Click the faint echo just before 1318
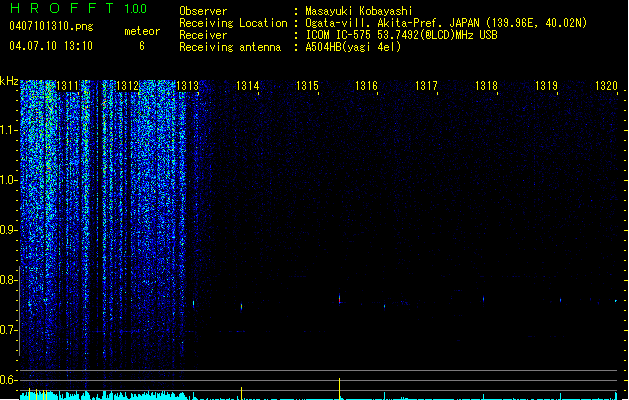The height and width of the screenshot is (400, 629). pyautogui.click(x=483, y=299)
